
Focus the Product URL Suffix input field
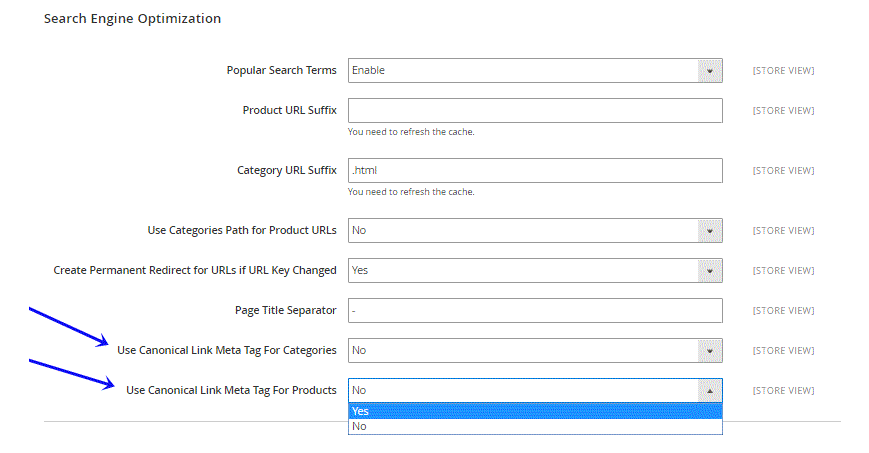pos(535,110)
